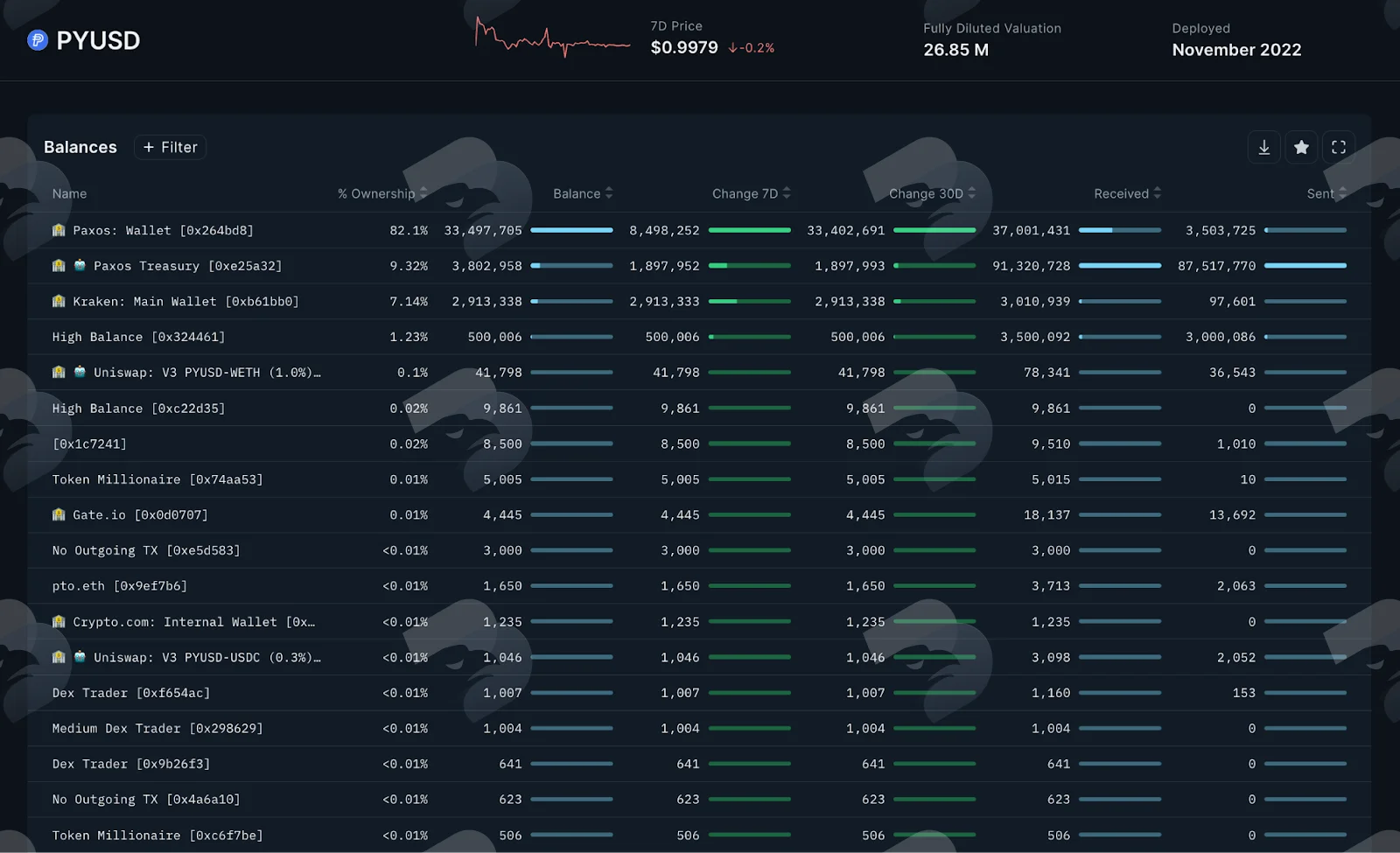Add a filter to Balances
The height and width of the screenshot is (853, 1400).
click(171, 147)
